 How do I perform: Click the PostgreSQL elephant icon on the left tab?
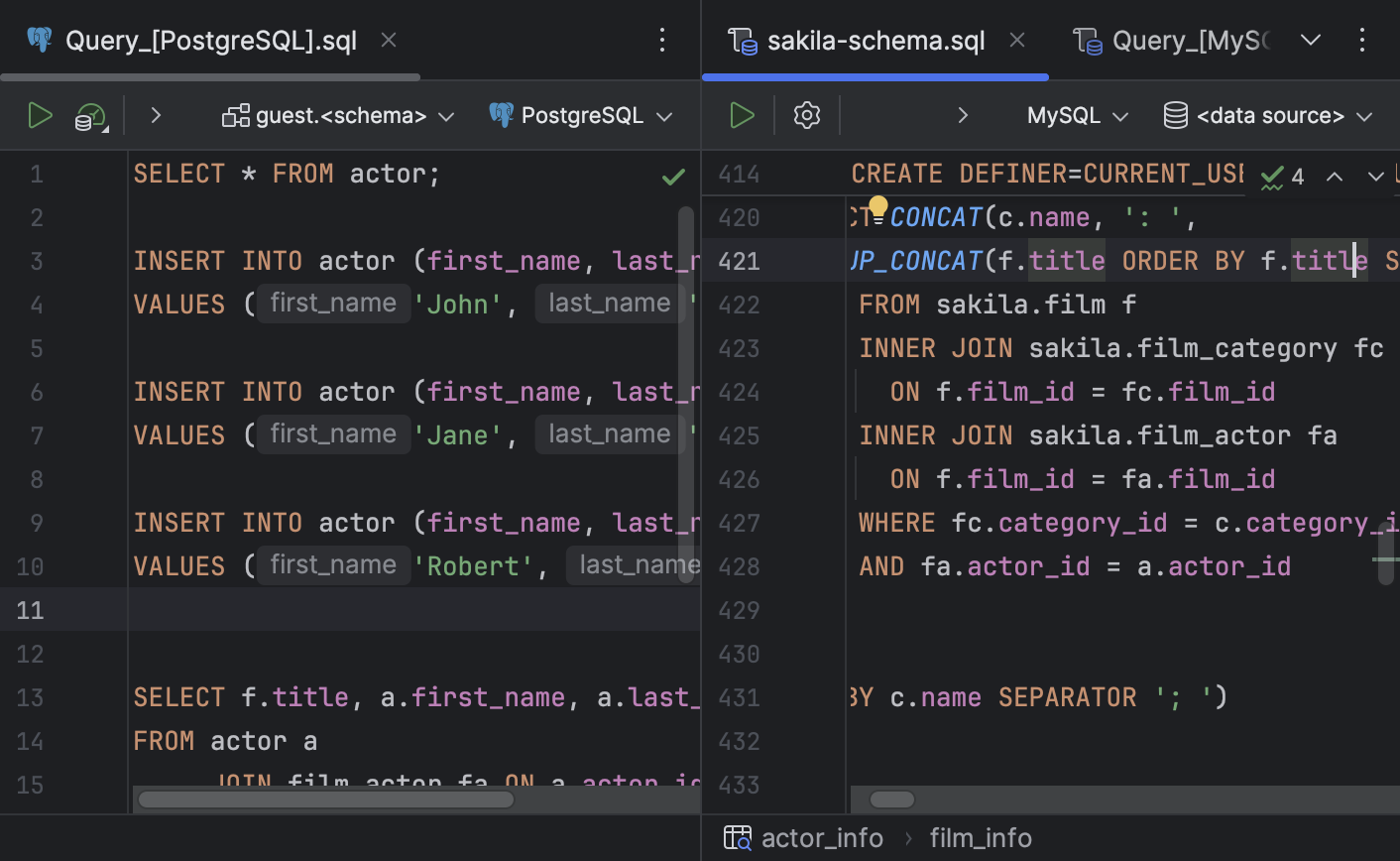40,40
